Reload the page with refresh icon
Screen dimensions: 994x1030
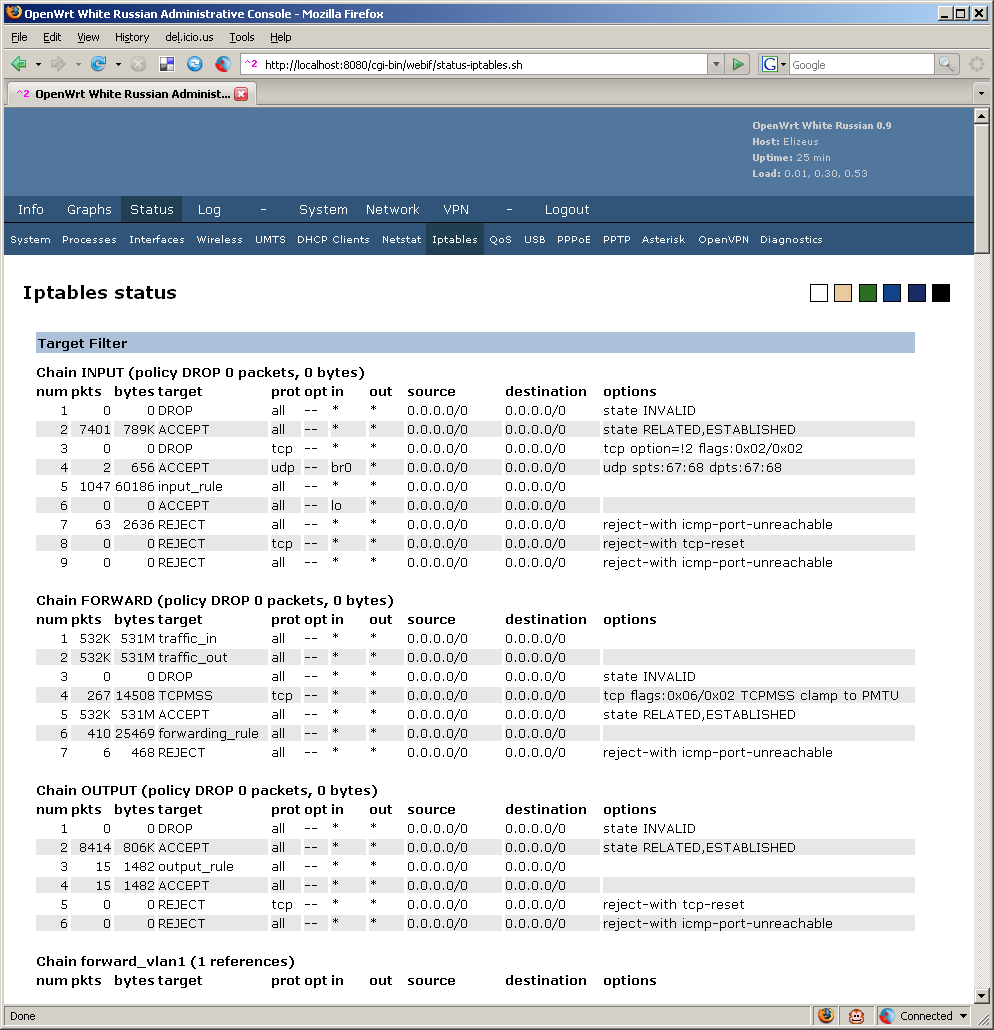coord(99,64)
